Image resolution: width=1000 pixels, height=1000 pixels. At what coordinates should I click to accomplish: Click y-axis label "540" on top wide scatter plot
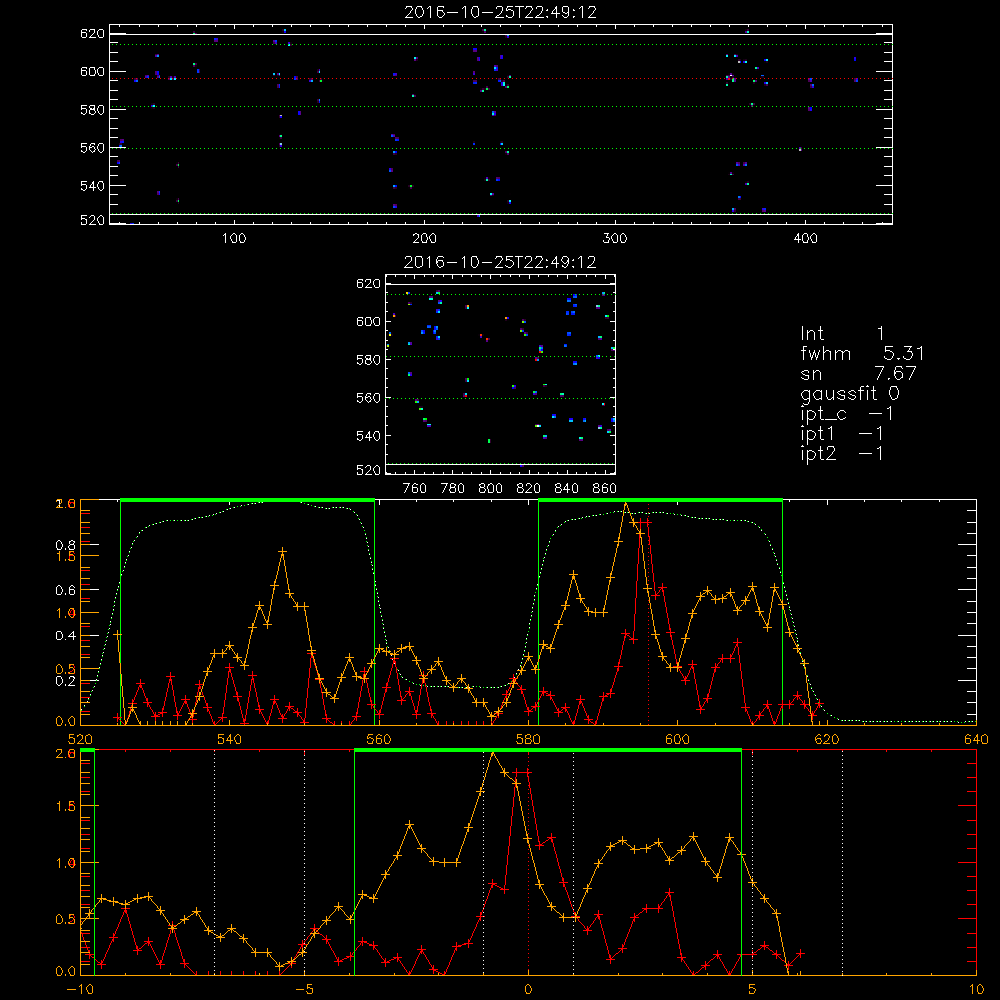coord(92,186)
